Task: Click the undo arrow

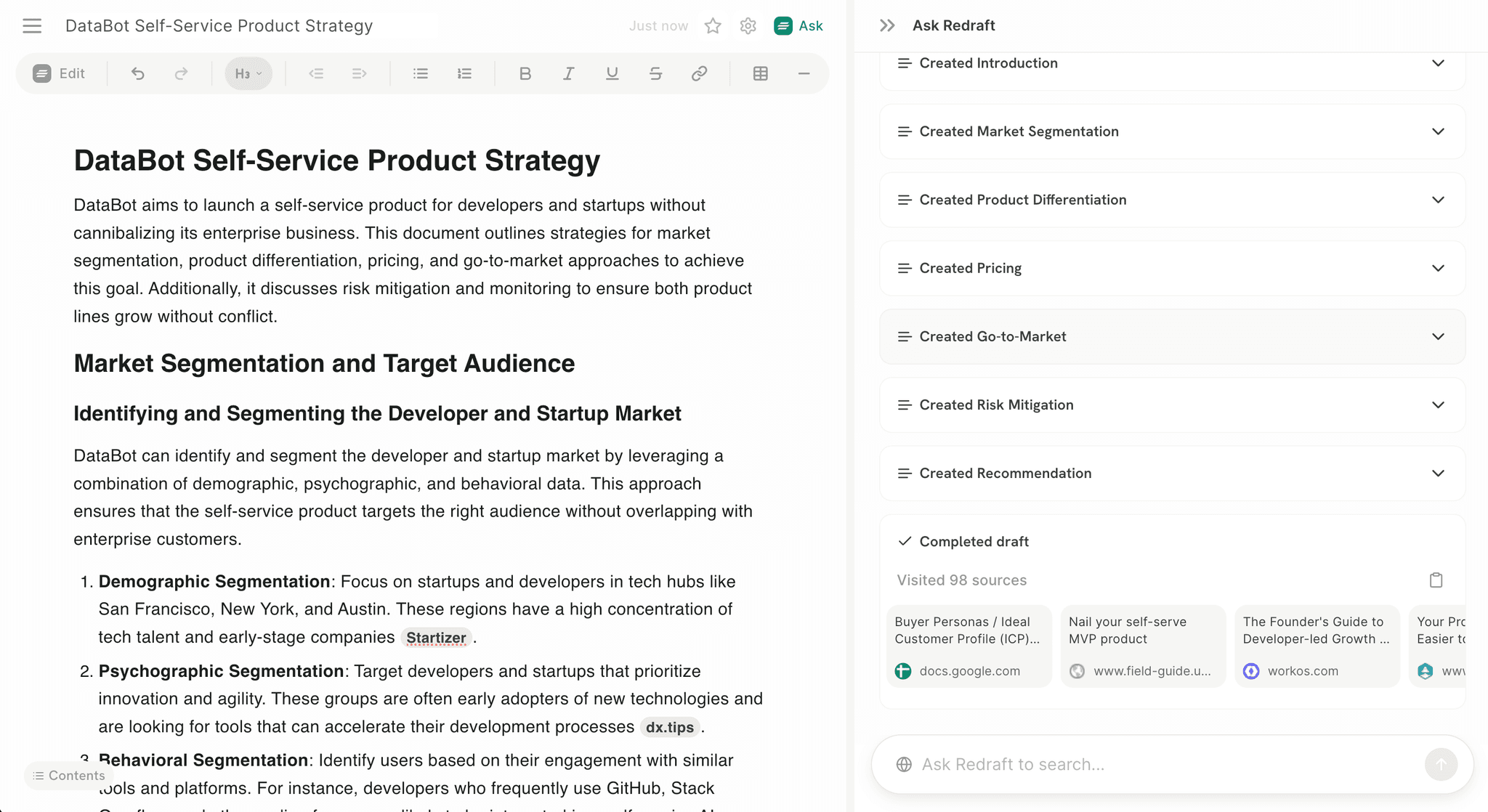Action: pyautogui.click(x=137, y=73)
